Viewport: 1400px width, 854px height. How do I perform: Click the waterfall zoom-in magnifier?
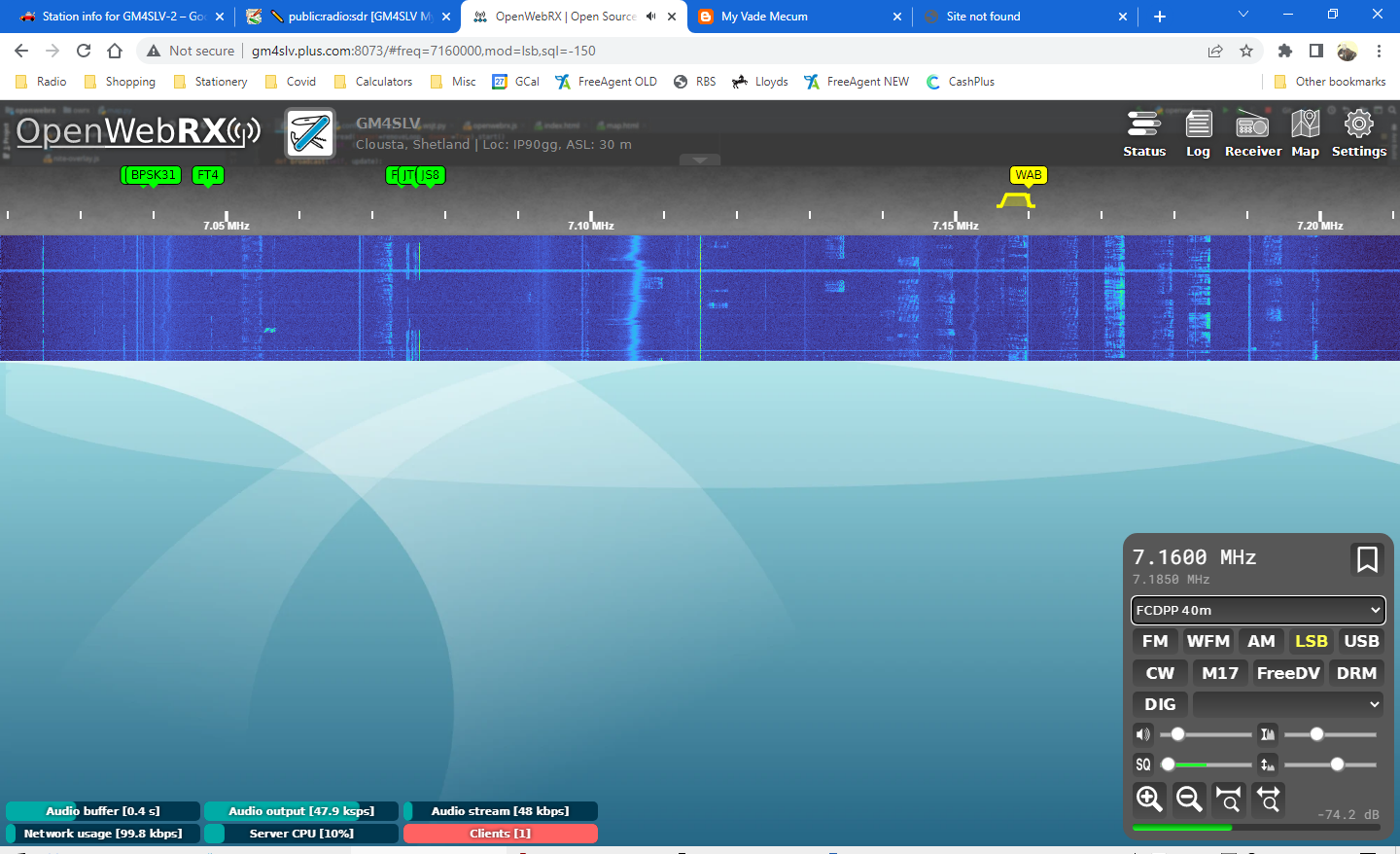click(x=1148, y=799)
